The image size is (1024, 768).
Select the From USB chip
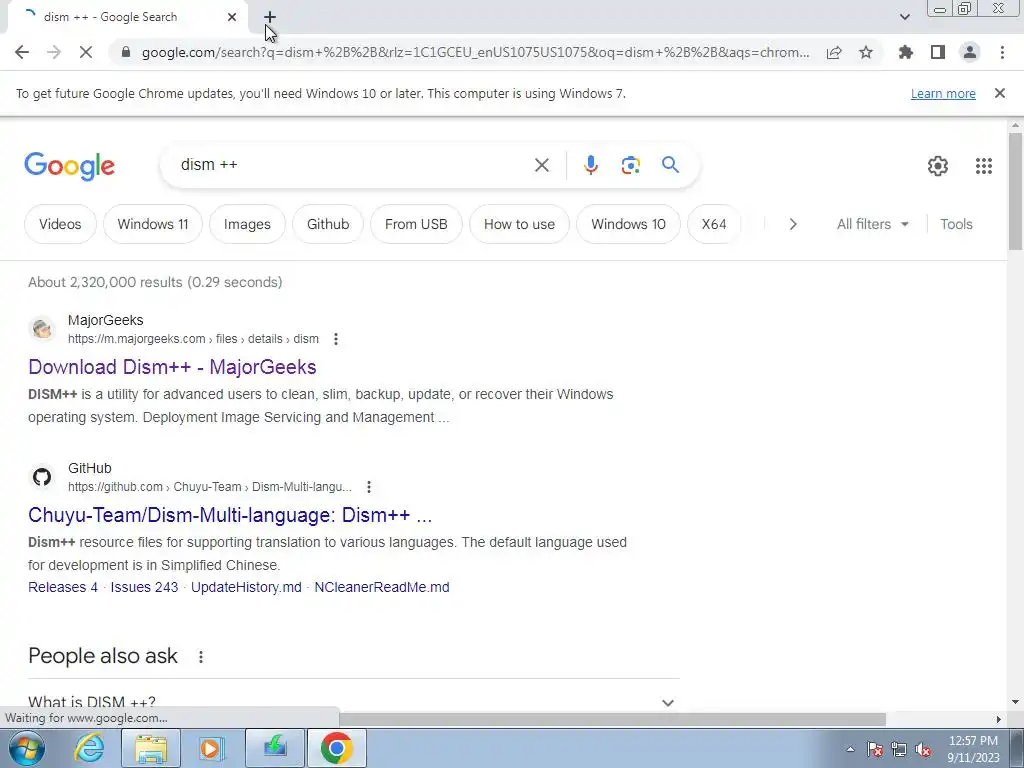pos(416,224)
